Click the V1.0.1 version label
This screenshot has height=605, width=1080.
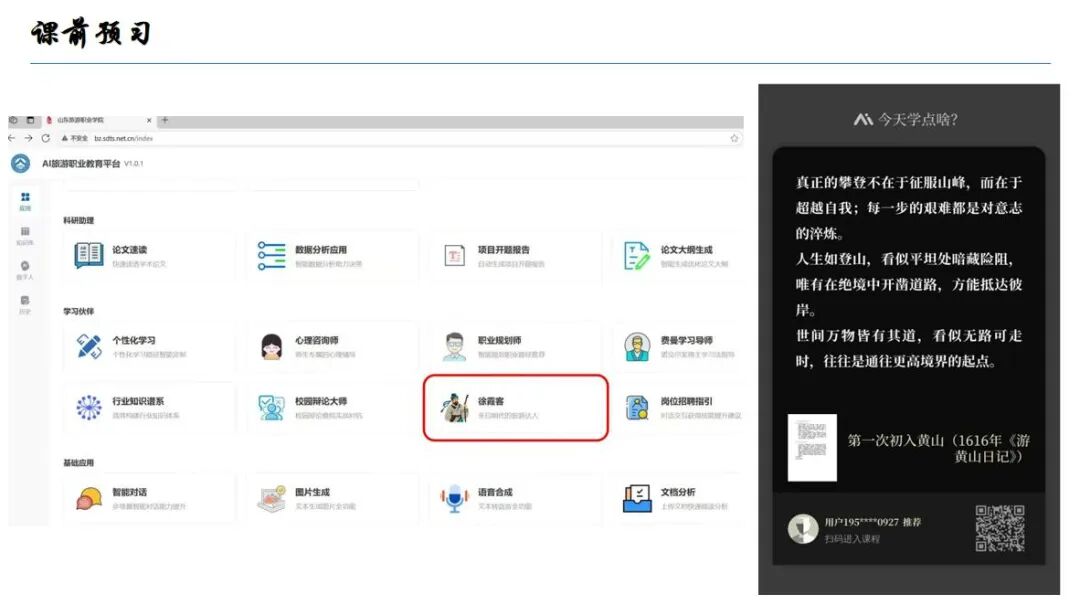[134, 164]
